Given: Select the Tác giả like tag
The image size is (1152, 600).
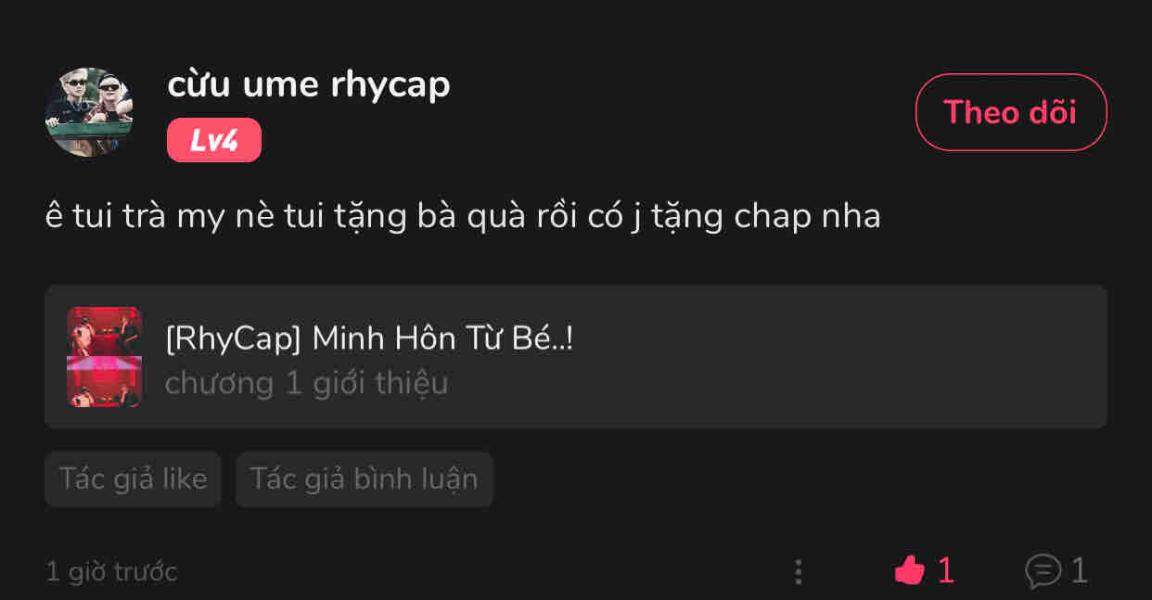Looking at the screenshot, I should click(133, 479).
